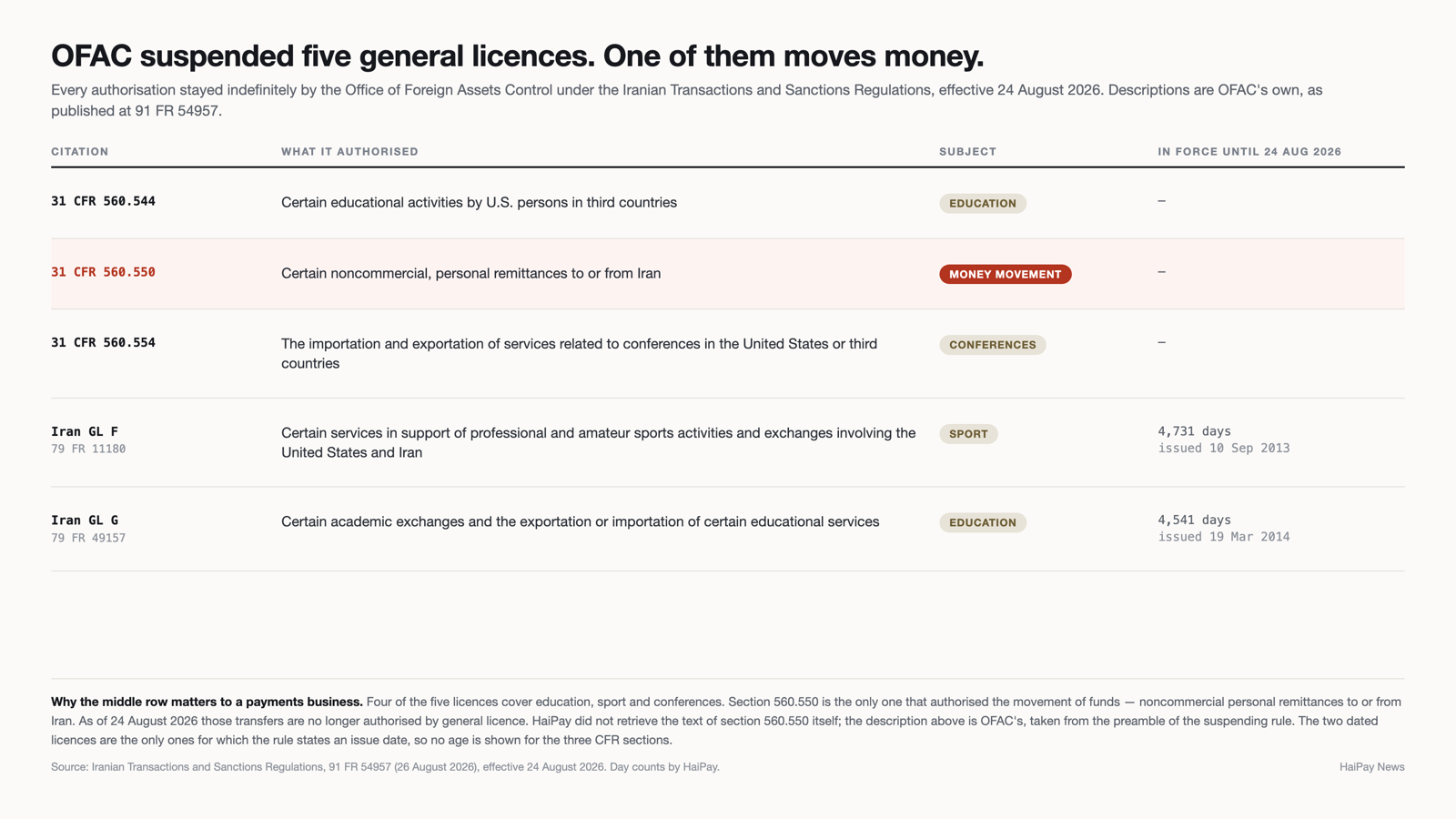
Task: Click the MONEY MOVEMENT red badge
Action: pyautogui.click(x=1005, y=274)
